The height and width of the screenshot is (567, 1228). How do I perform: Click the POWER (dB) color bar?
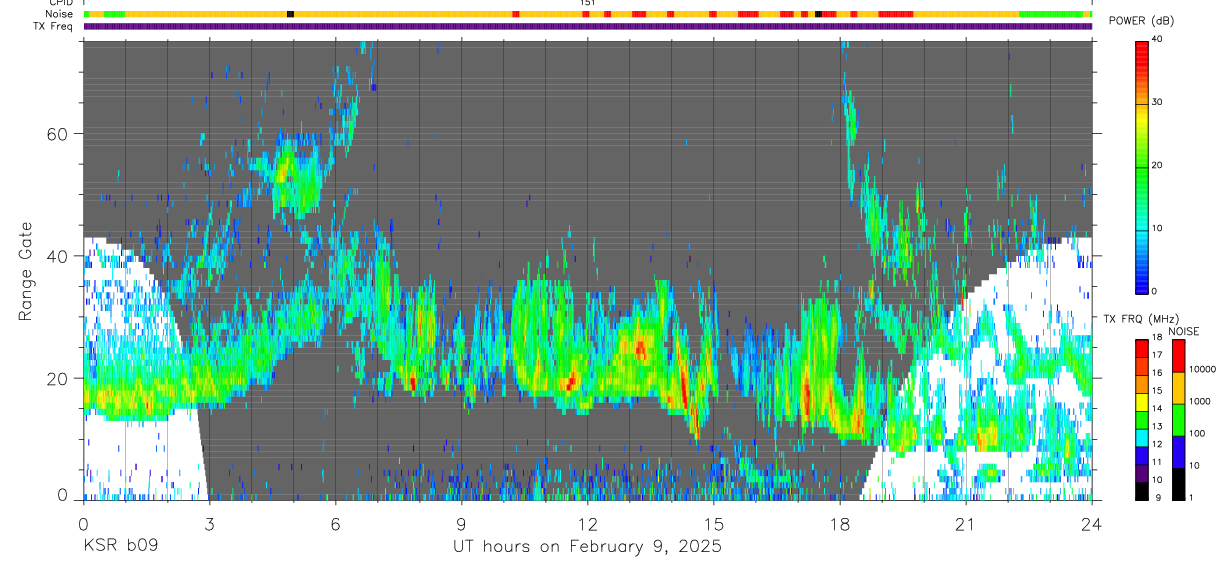(x=1142, y=166)
